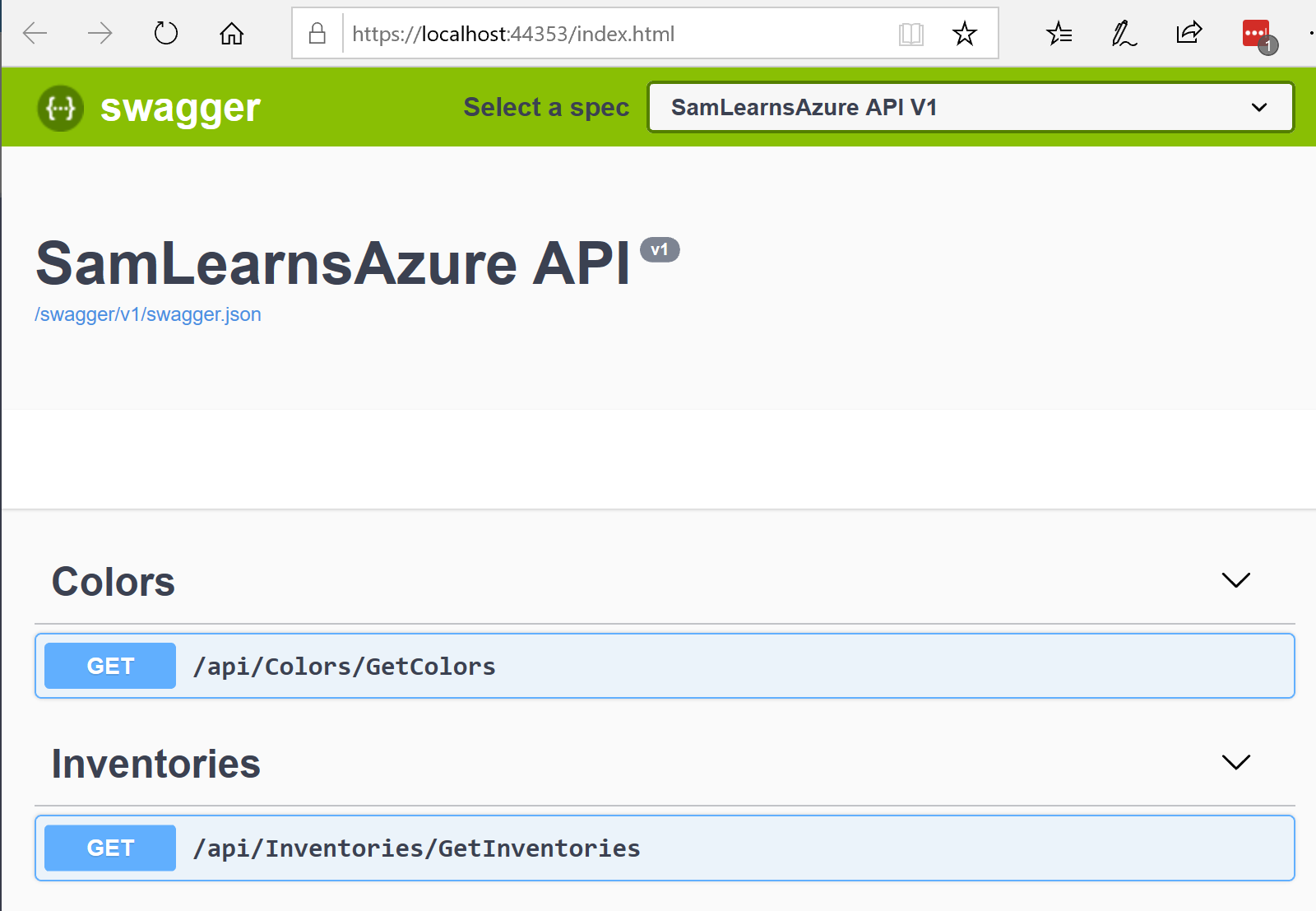Open the /swagger/v1/swagger.json link
1316x911 pixels.
[x=148, y=314]
